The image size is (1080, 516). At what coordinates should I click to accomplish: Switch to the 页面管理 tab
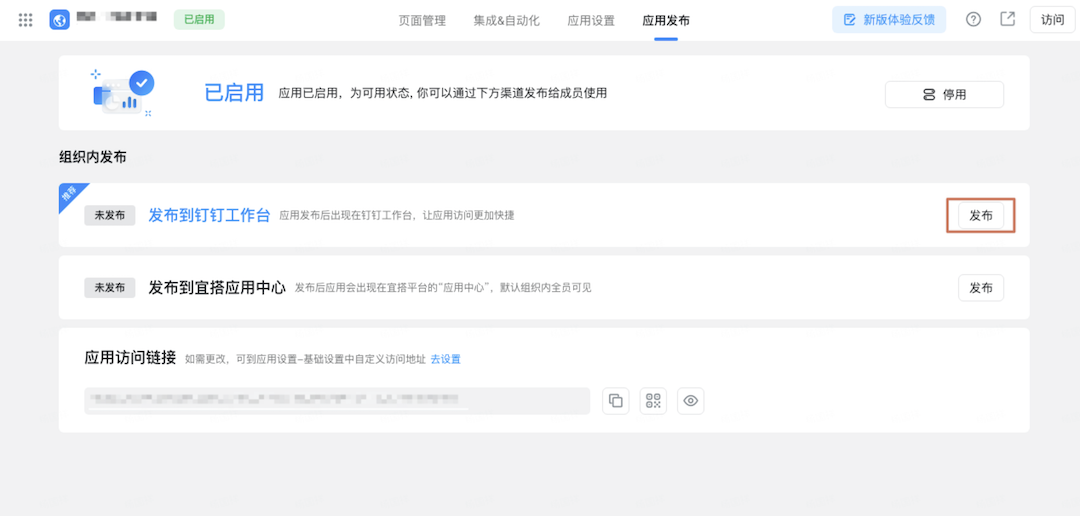tap(422, 21)
